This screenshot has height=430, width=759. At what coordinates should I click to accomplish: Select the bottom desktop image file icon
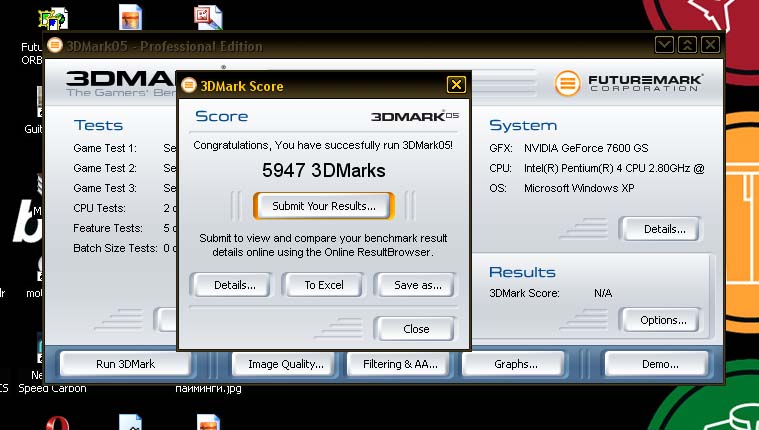[x=208, y=422]
